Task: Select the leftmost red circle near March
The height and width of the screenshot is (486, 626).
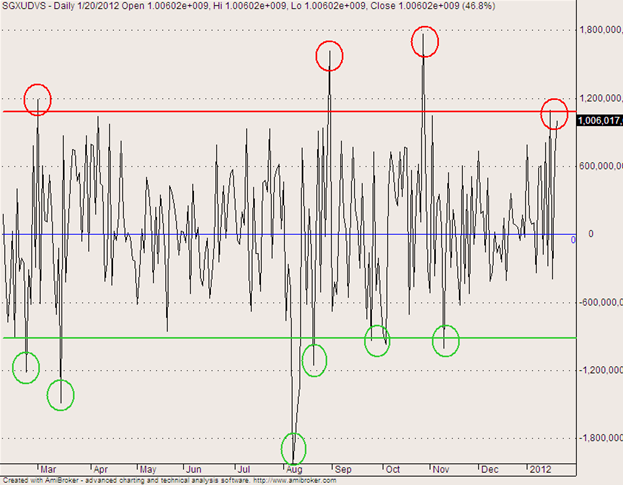Action: [x=38, y=99]
